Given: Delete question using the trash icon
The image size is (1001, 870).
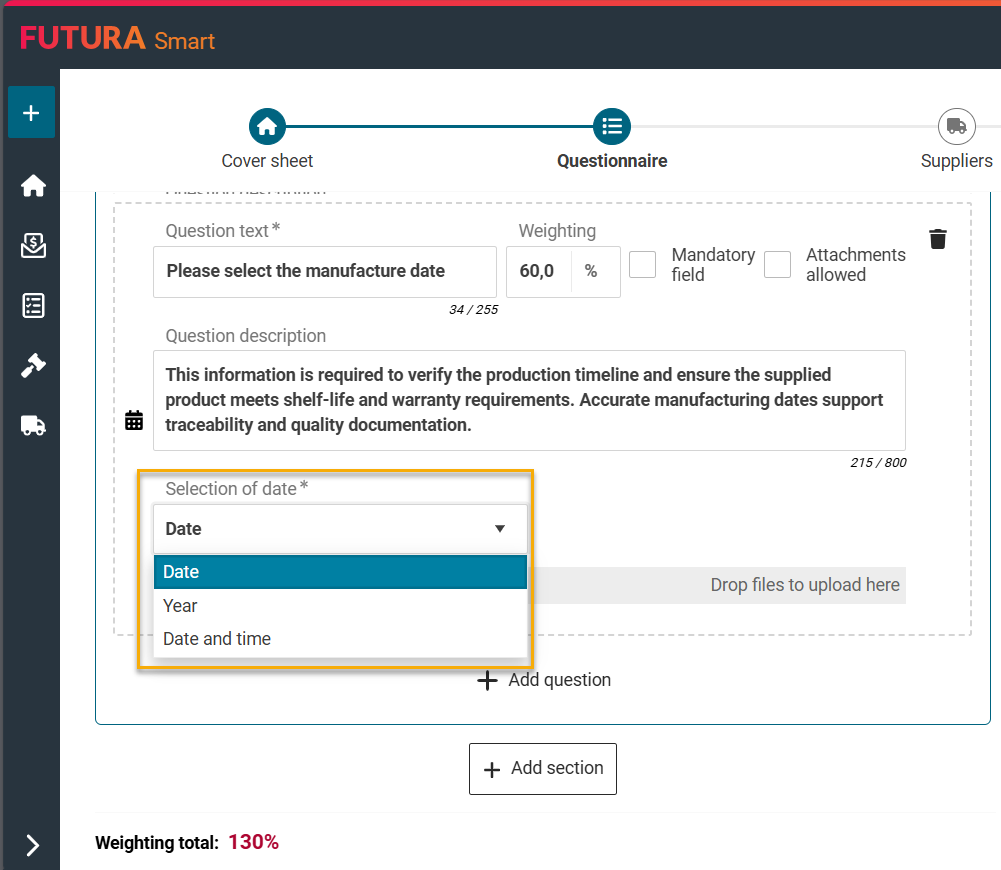Looking at the screenshot, I should pyautogui.click(x=937, y=239).
